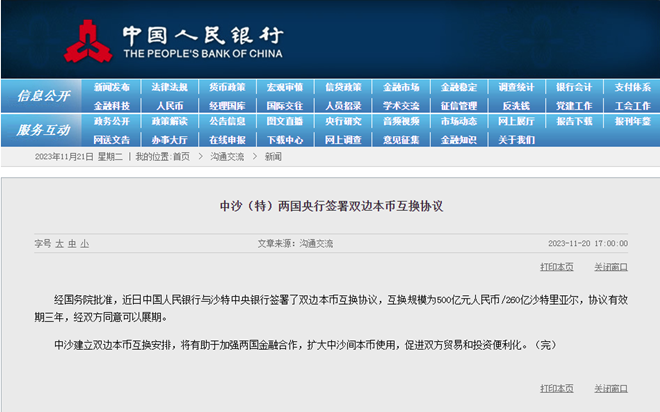Open the 新闻发布 navigation item
The width and height of the screenshot is (660, 412).
[x=112, y=87]
